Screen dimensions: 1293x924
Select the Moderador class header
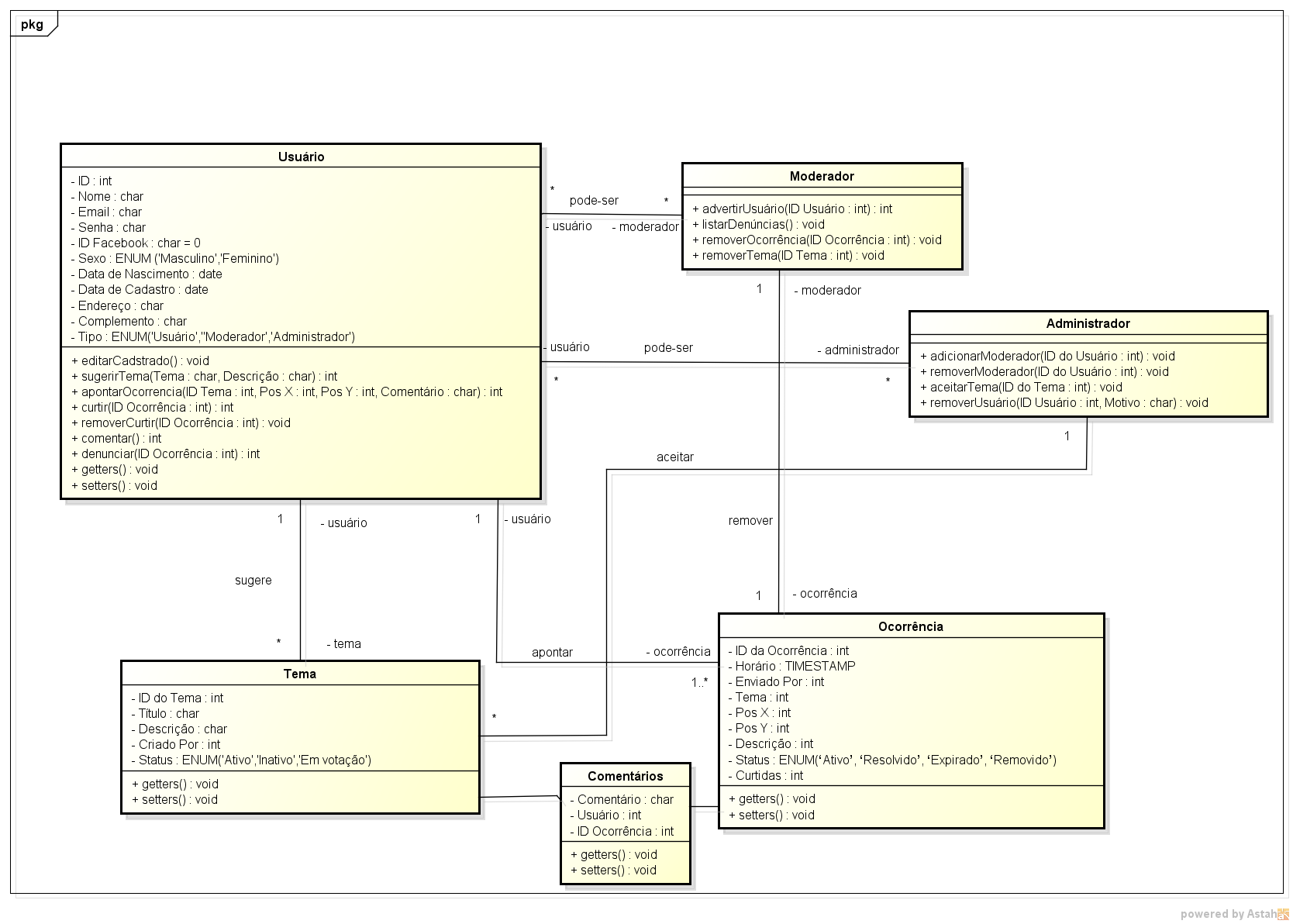tap(822, 176)
